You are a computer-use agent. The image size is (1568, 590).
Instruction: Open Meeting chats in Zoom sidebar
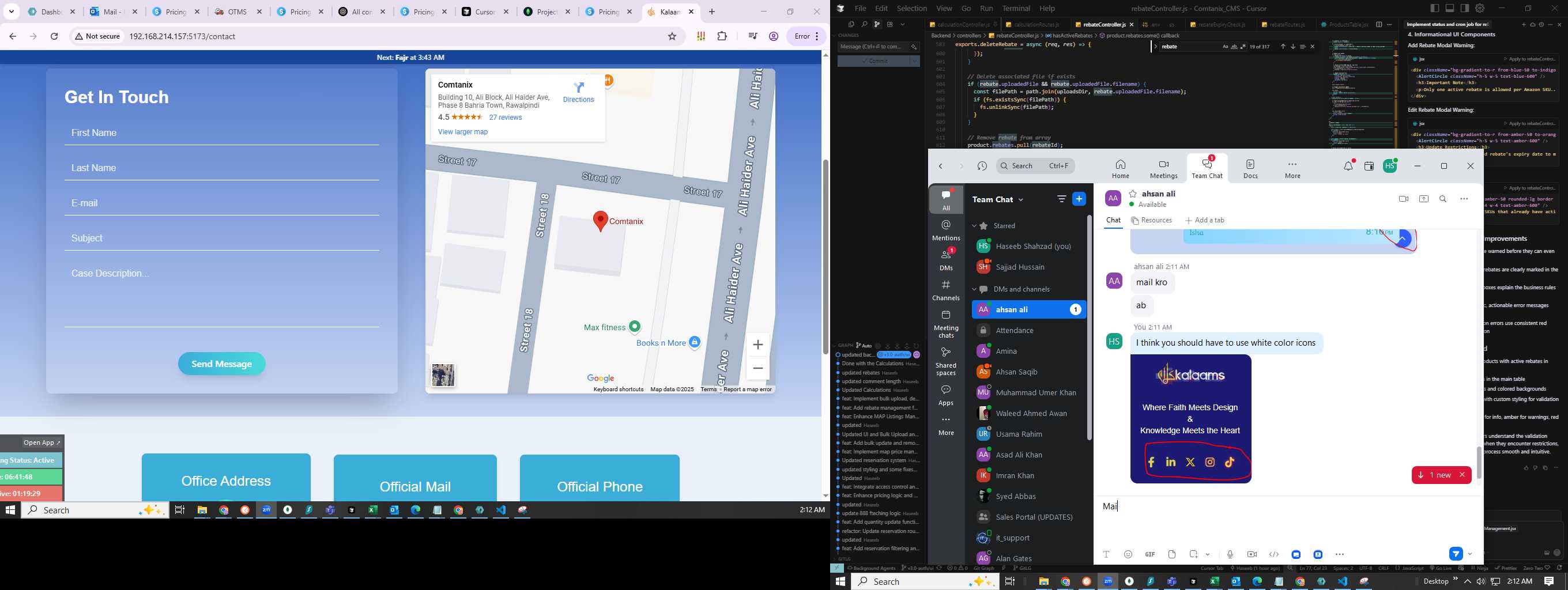tap(946, 324)
